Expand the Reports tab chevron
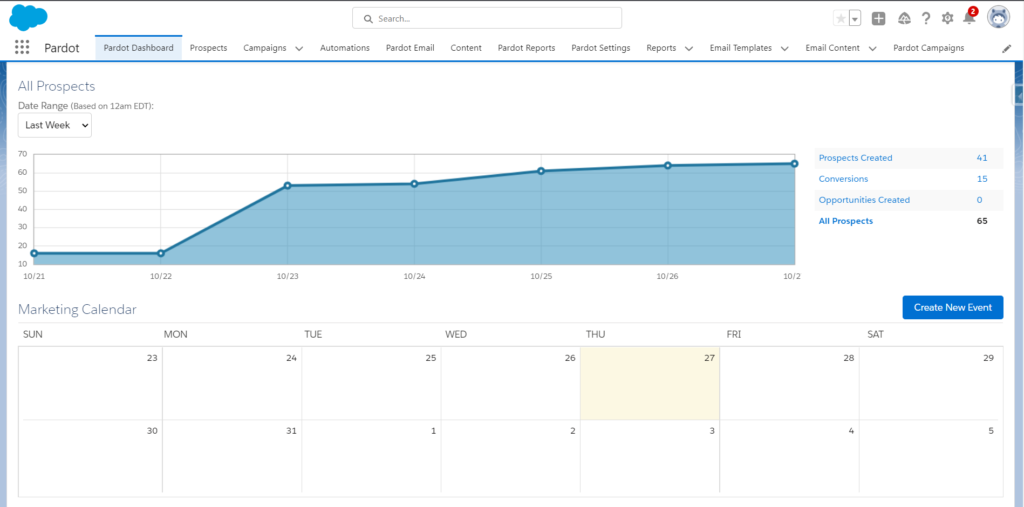 tap(689, 48)
